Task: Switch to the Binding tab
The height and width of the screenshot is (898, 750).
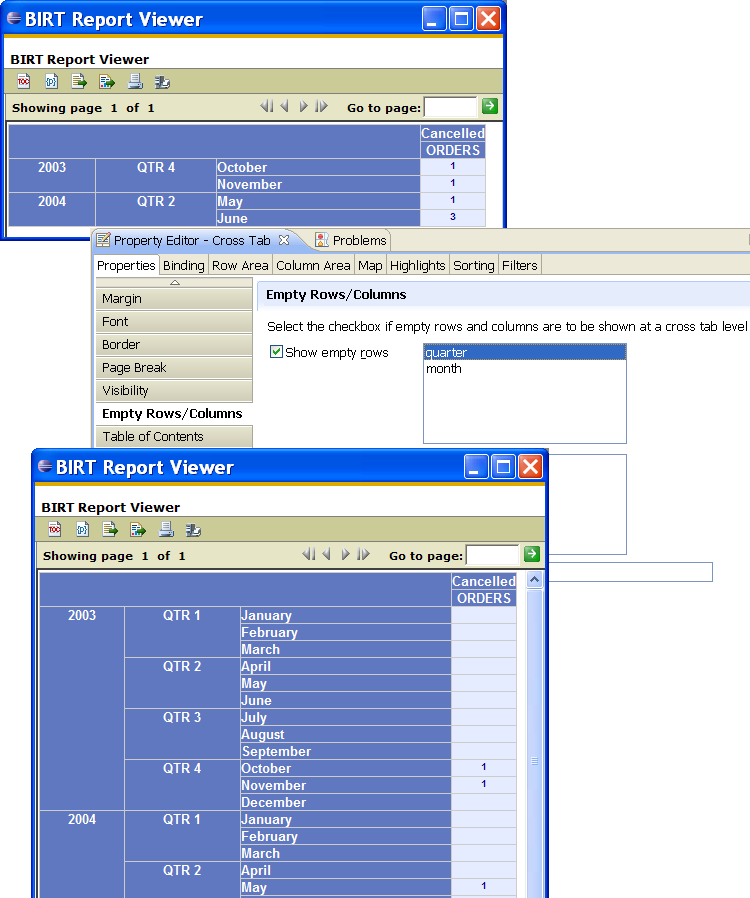Action: coord(183,265)
